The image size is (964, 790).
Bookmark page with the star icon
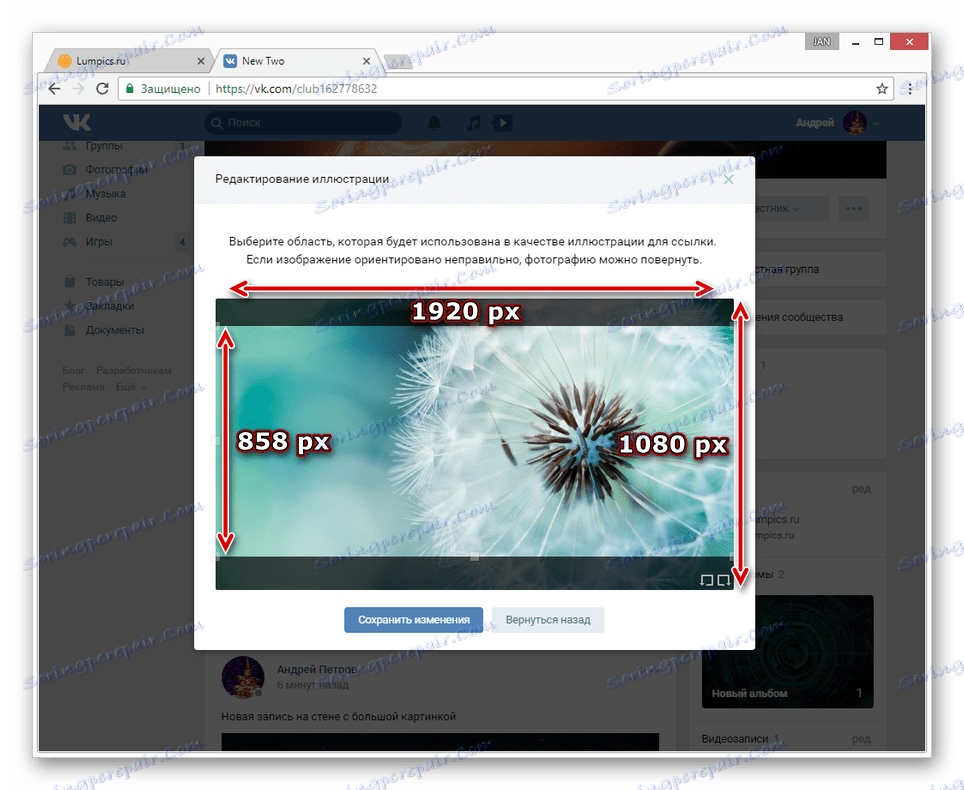(882, 89)
